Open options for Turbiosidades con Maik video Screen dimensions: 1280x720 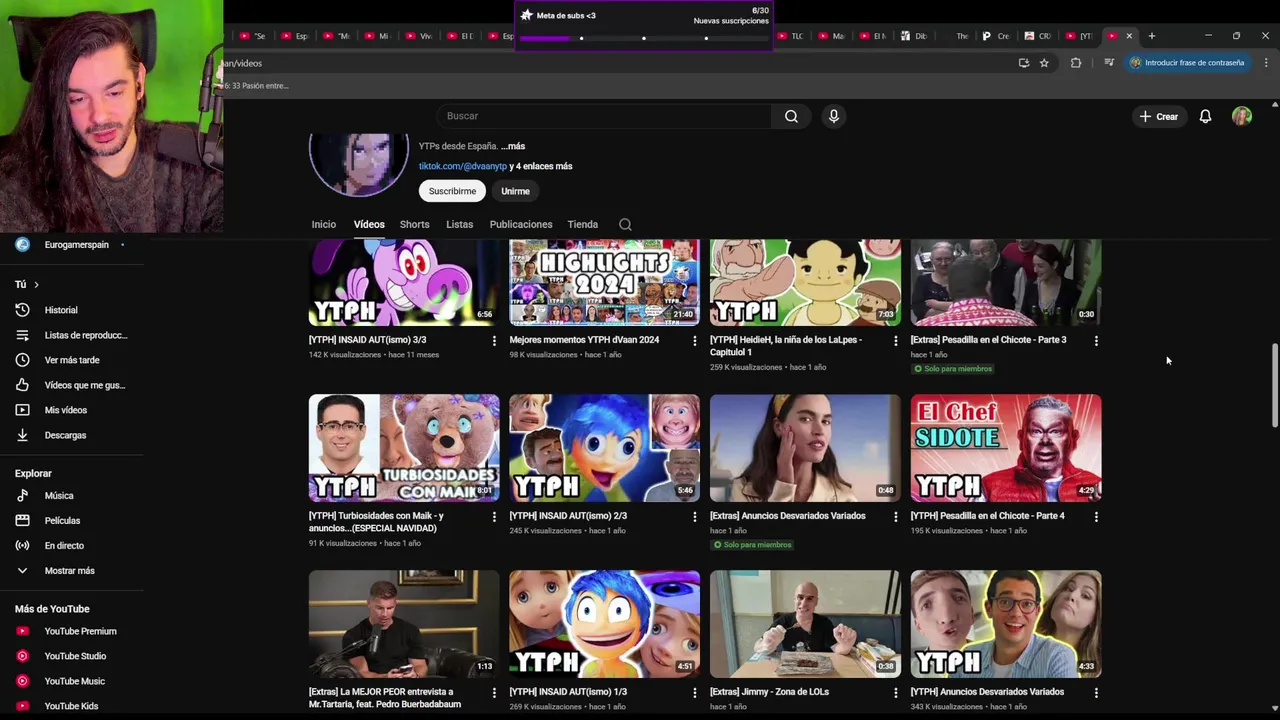tap(493, 517)
